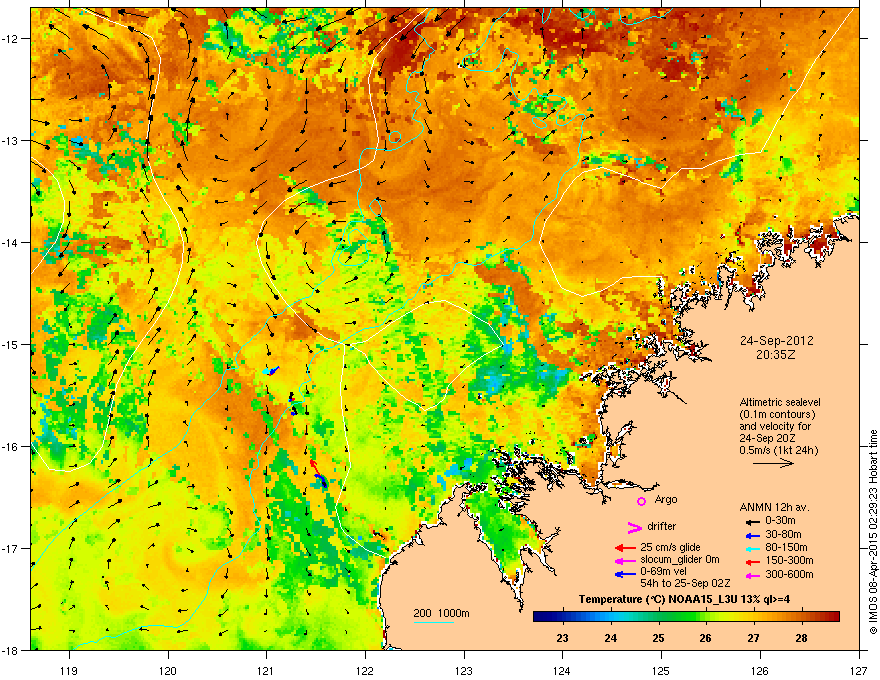Click the blue 30-80m ANMN arrow

pyautogui.click(x=751, y=535)
